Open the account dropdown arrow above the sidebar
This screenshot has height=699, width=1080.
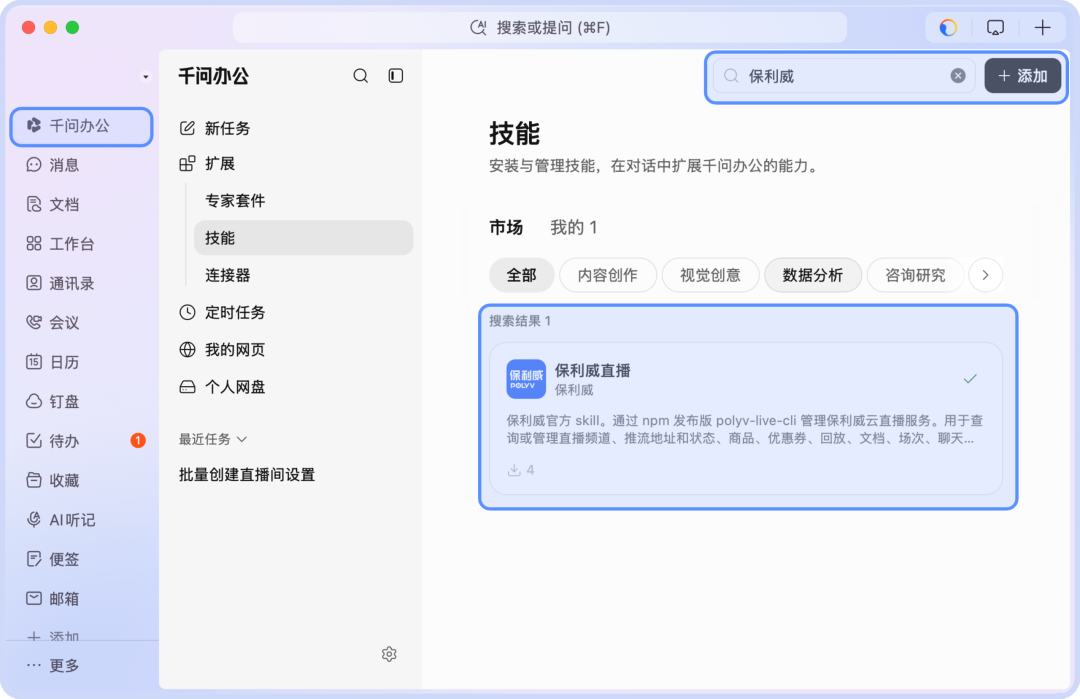145,77
